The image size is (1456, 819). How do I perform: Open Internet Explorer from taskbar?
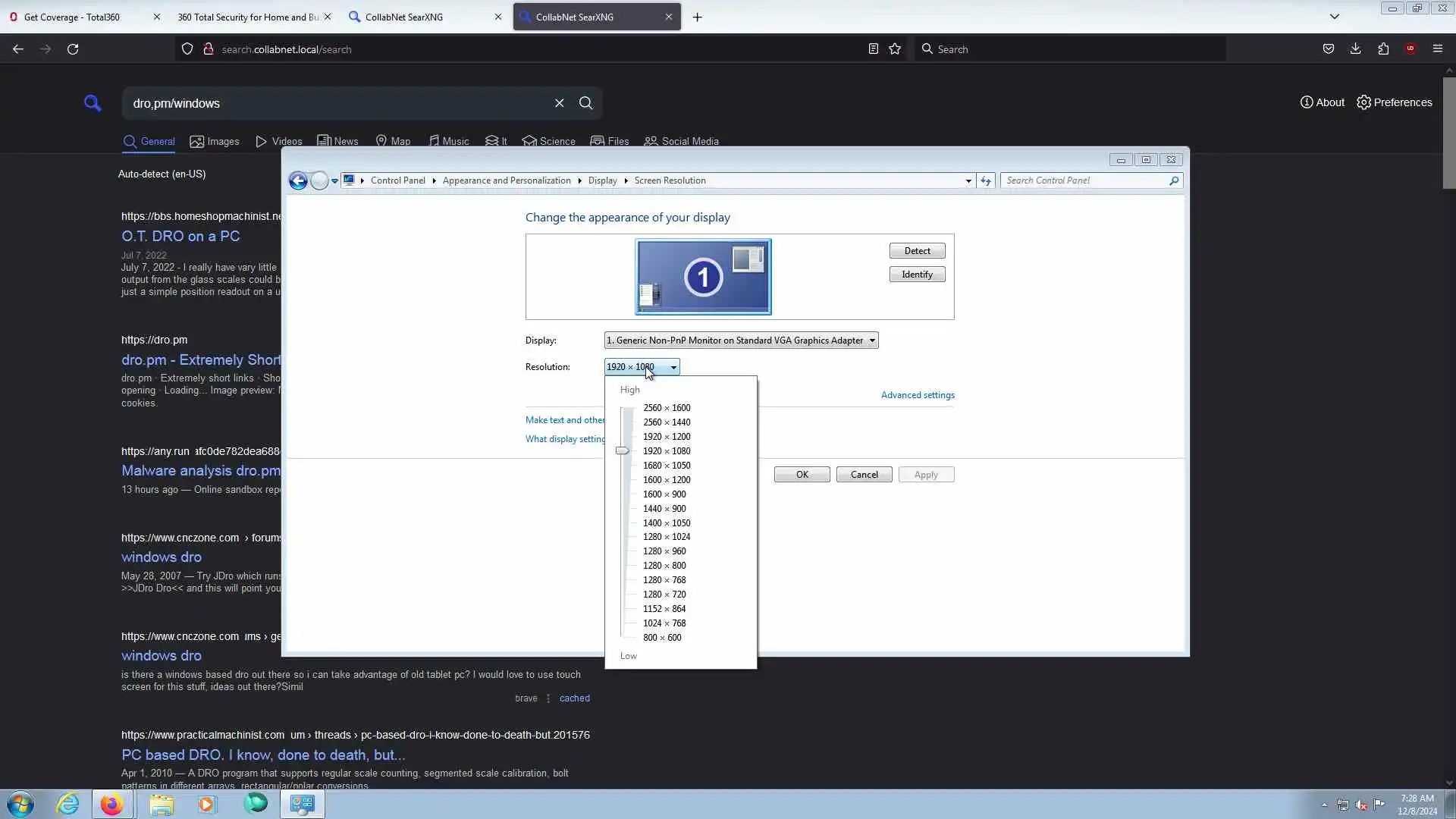[x=68, y=804]
